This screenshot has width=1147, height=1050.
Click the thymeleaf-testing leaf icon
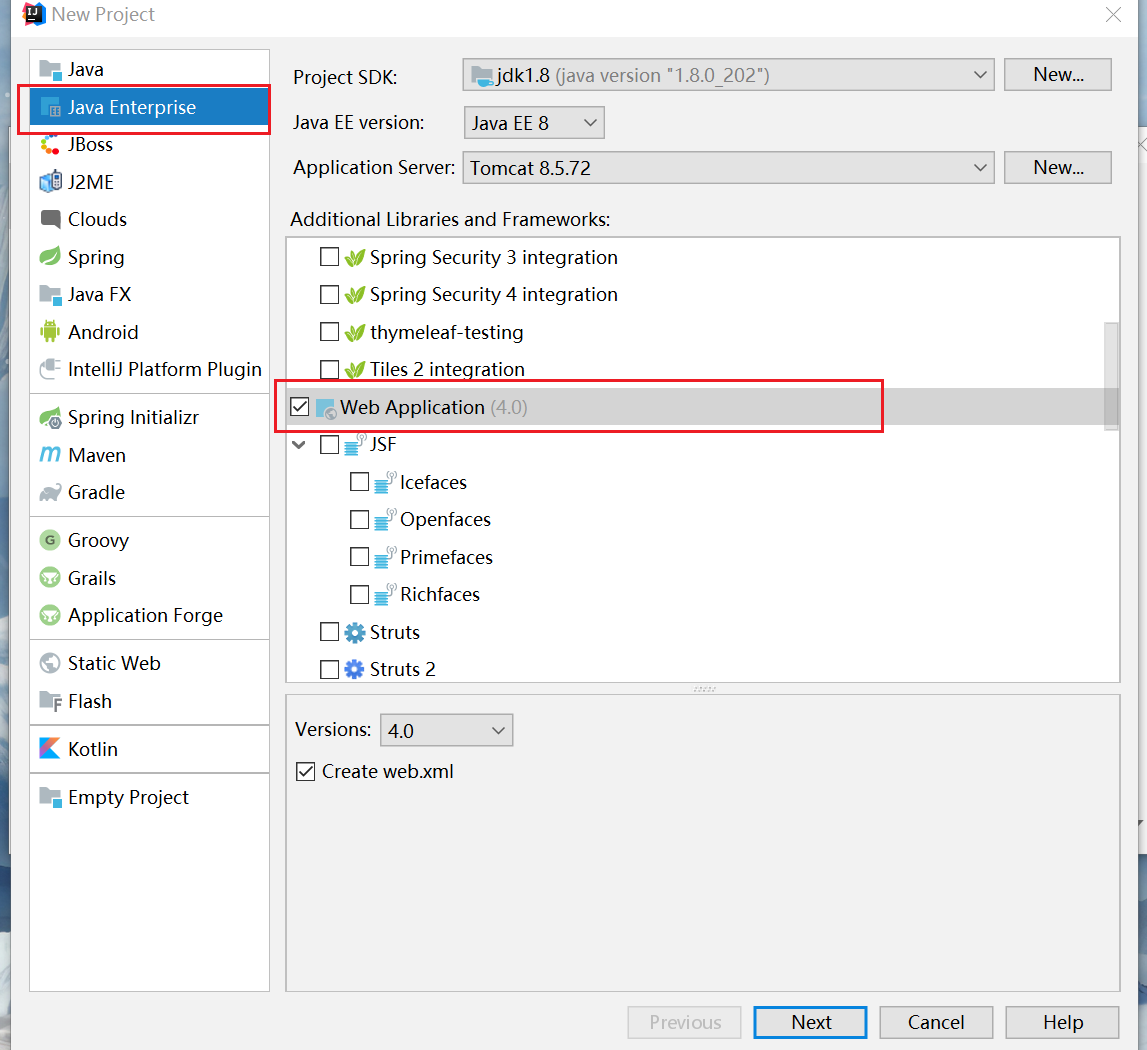coord(354,332)
